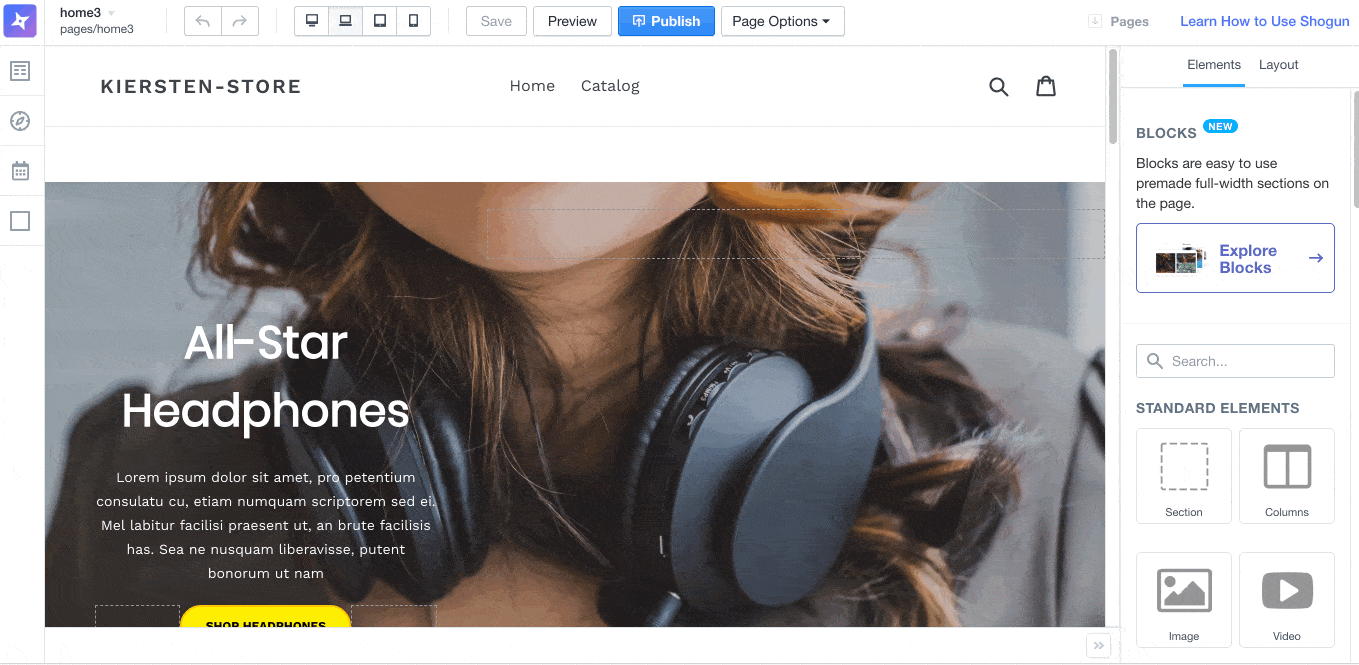The image size is (1359, 665).
Task: Click the store search magnifier icon
Action: pos(998,87)
